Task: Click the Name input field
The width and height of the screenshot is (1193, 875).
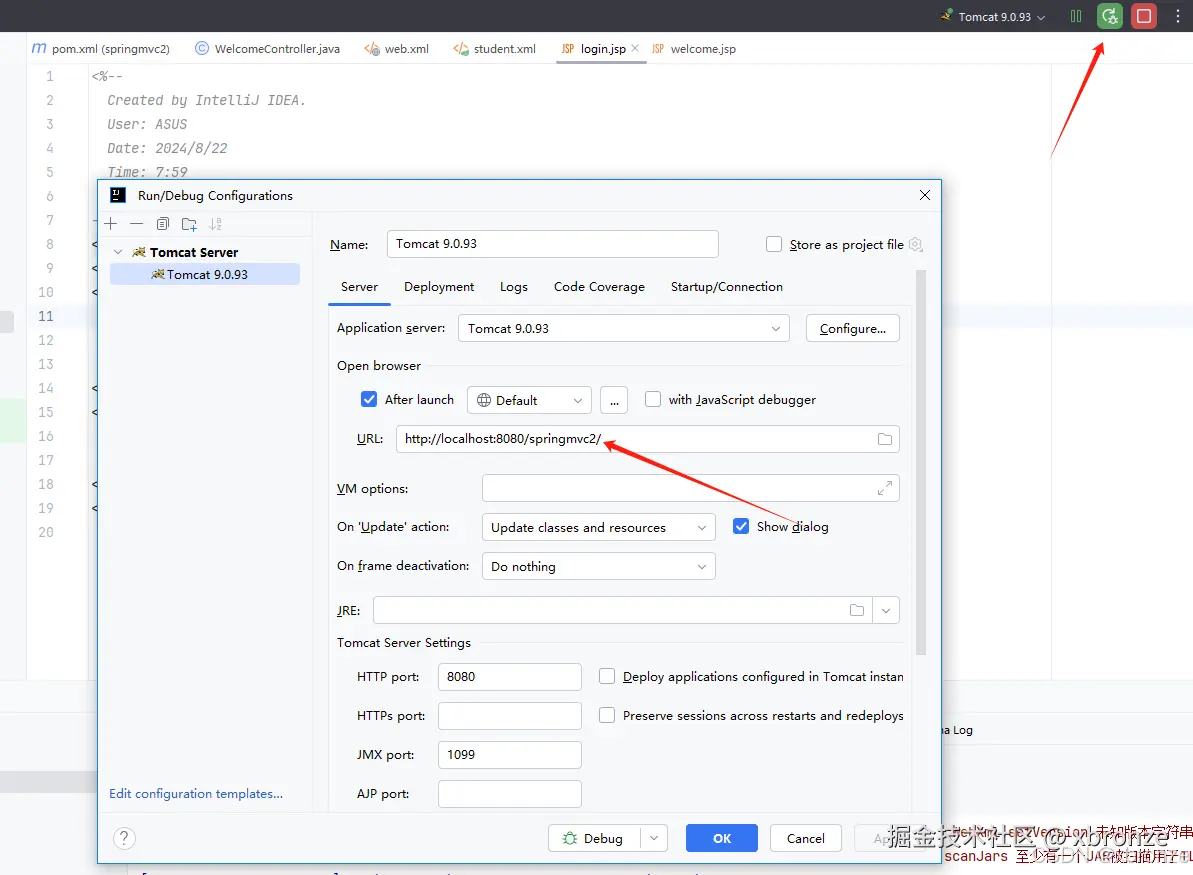Action: tap(552, 244)
